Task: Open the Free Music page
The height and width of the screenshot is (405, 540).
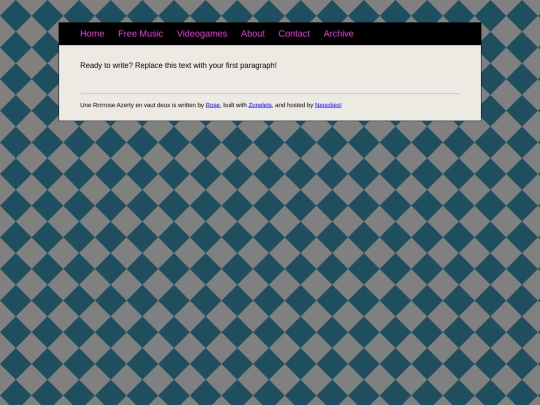Action: click(141, 34)
